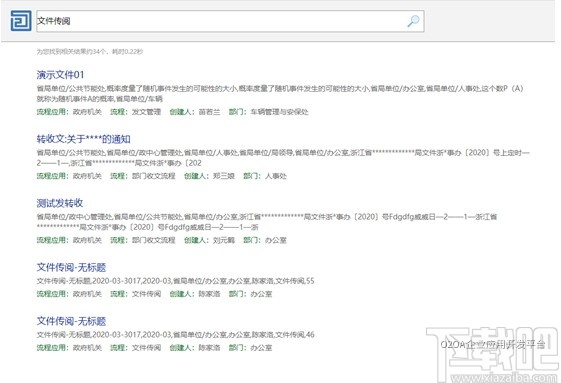The image size is (561, 383).
Task: Click 政府机关 application value under 演示文件01
Action: [x=87, y=112]
